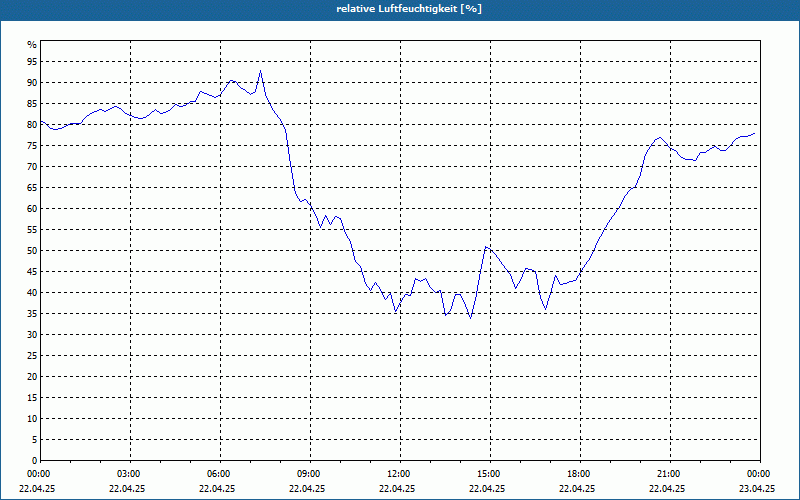Click the humidity curve's highest peak near 93%
Screen dimensions: 800x500
[261, 71]
